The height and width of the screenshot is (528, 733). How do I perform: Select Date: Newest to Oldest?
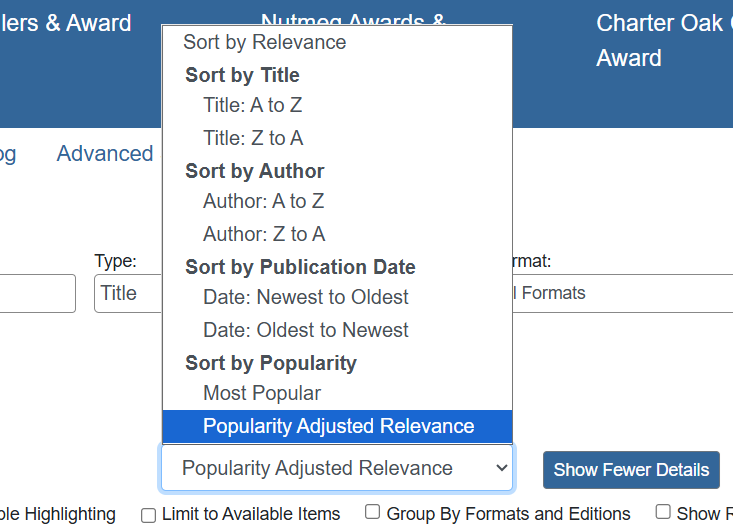(305, 297)
